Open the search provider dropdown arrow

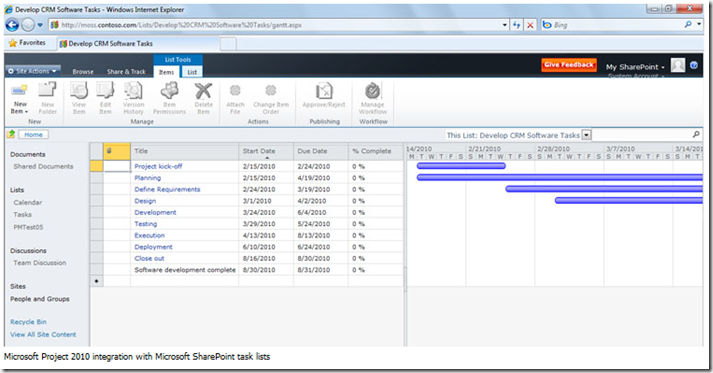point(699,25)
